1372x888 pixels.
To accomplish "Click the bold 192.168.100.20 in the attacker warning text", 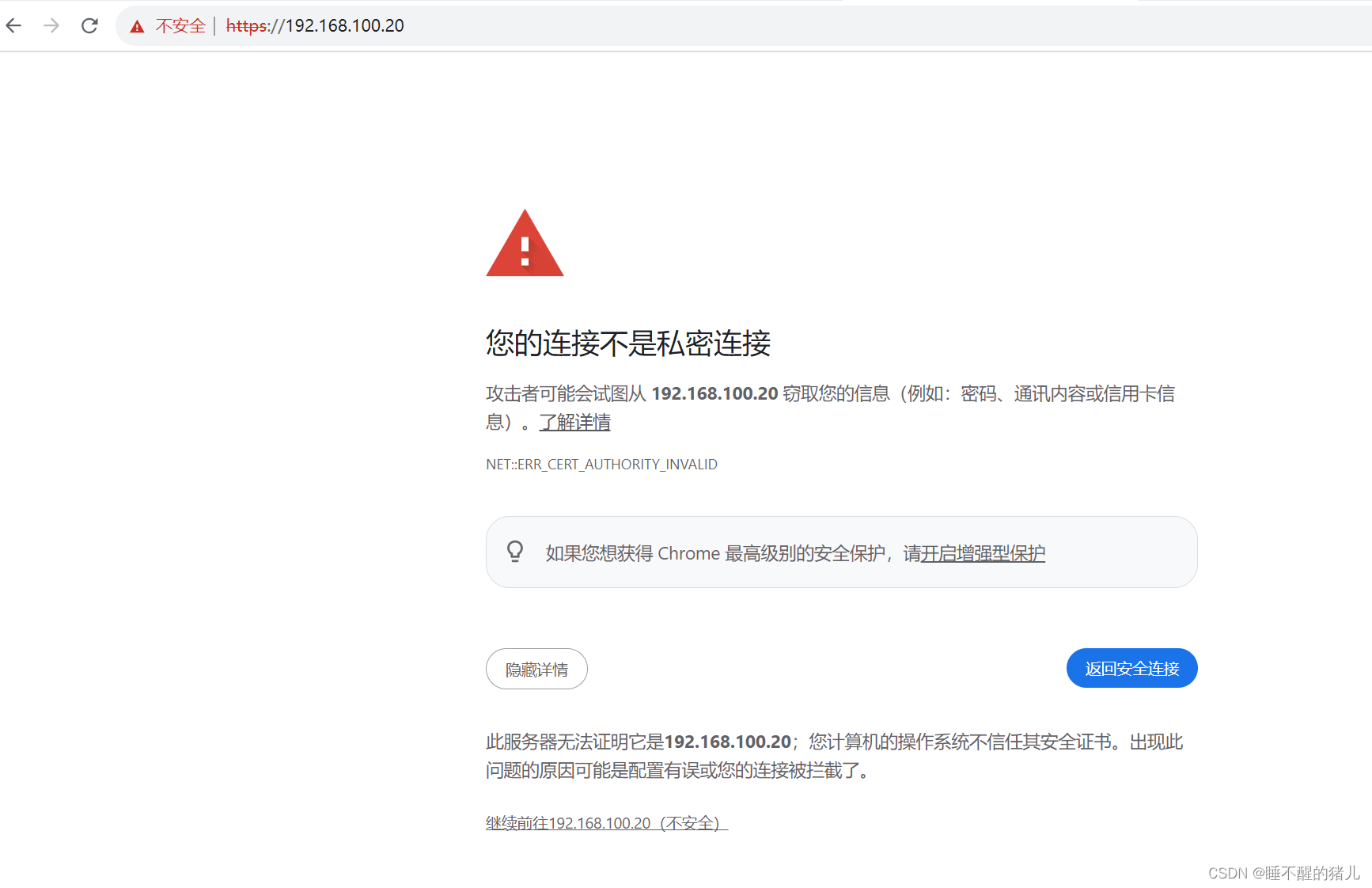I will (715, 394).
